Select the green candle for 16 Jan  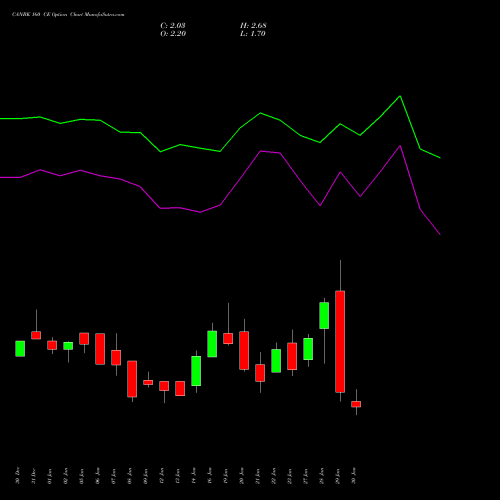[212, 344]
